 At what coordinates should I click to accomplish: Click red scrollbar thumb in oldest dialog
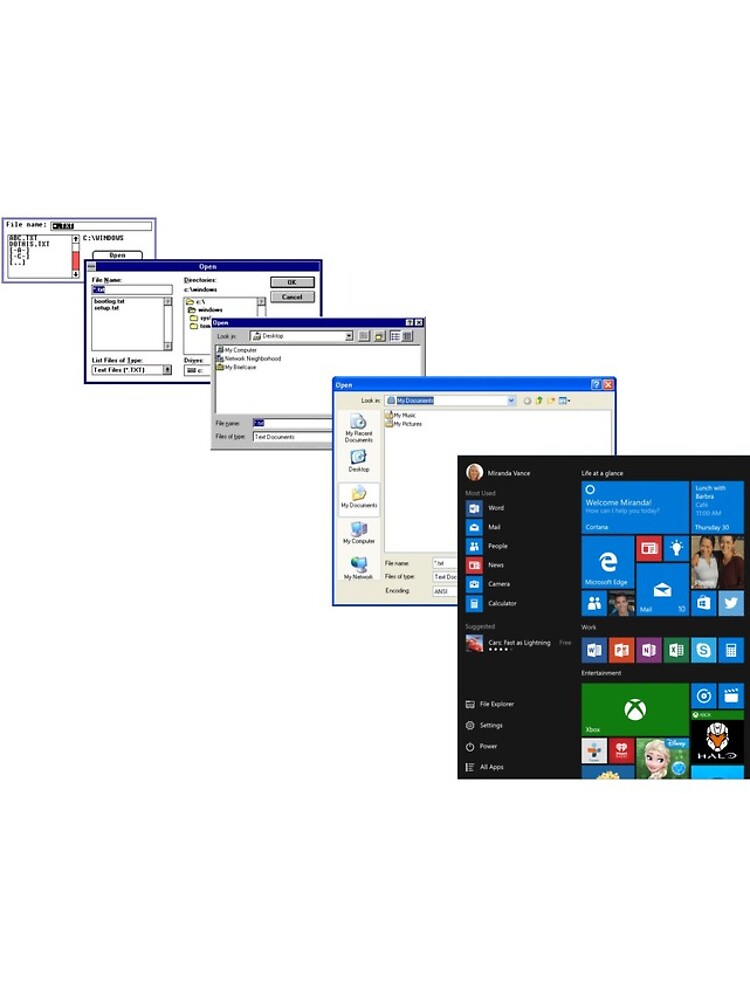(x=76, y=260)
